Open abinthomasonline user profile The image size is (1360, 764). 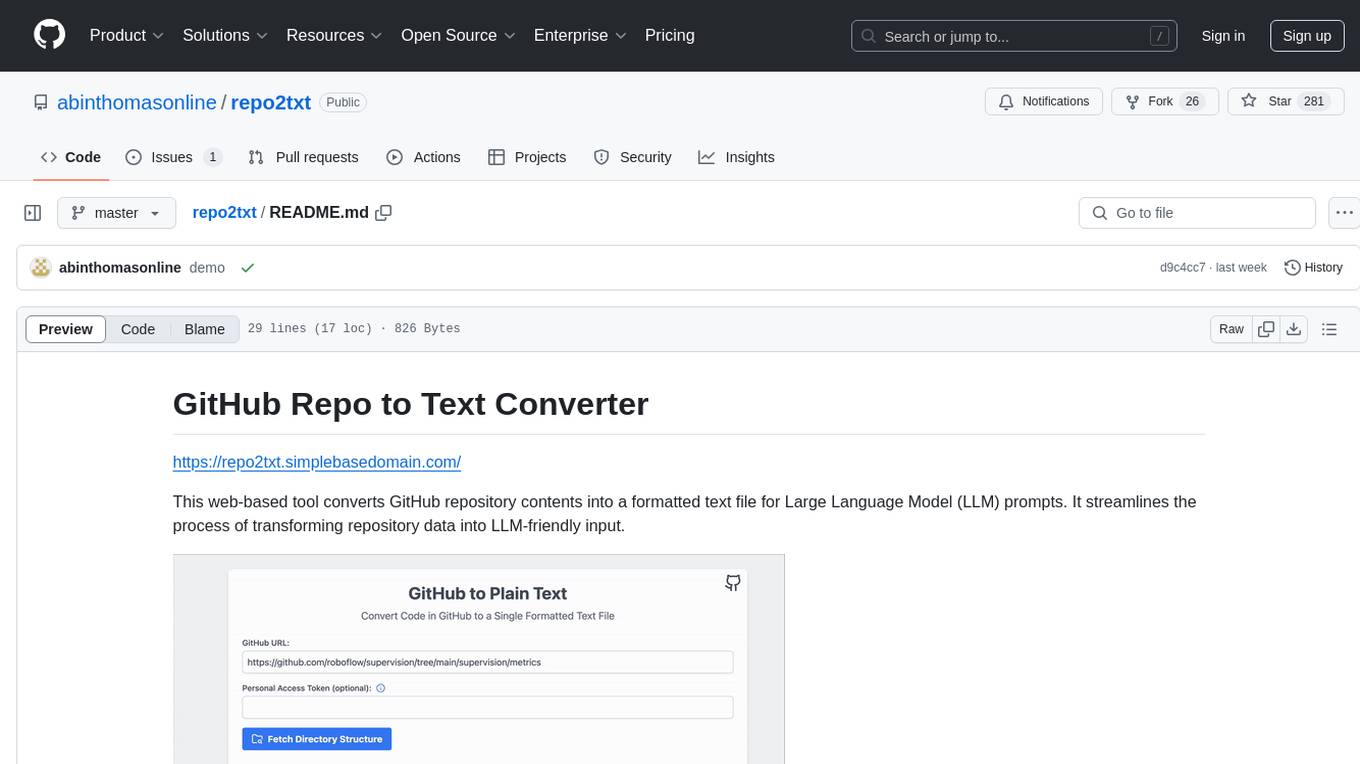137,102
